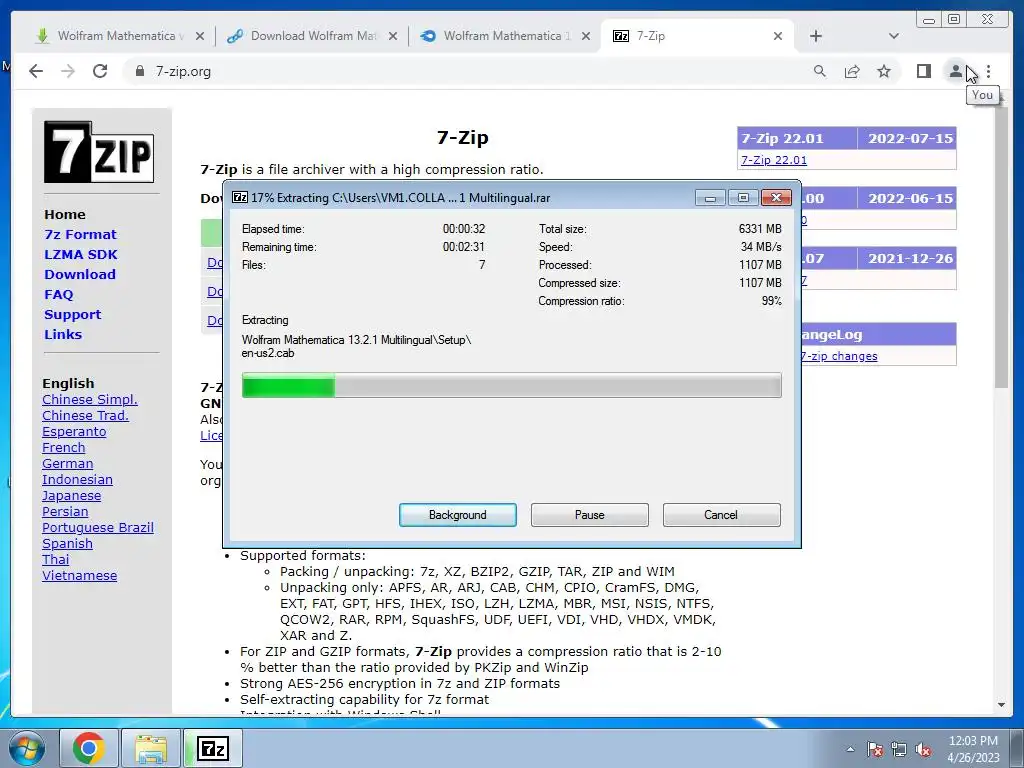Click Chrome icon in the taskbar
Viewport: 1024px width, 768px height.
(89, 748)
